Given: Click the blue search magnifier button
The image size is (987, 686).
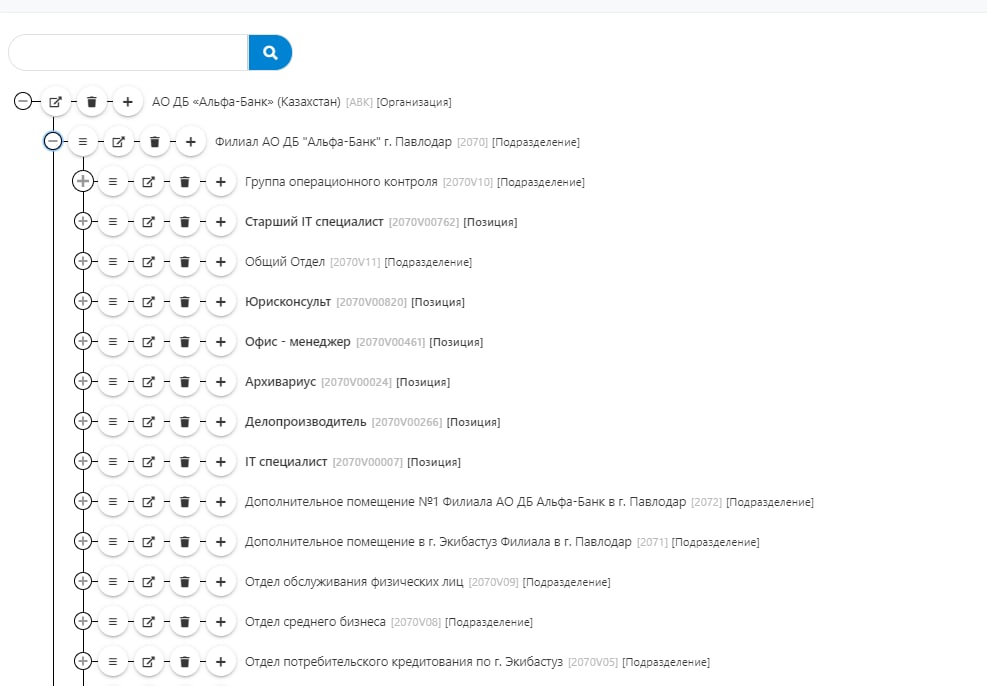Looking at the screenshot, I should pyautogui.click(x=270, y=53).
